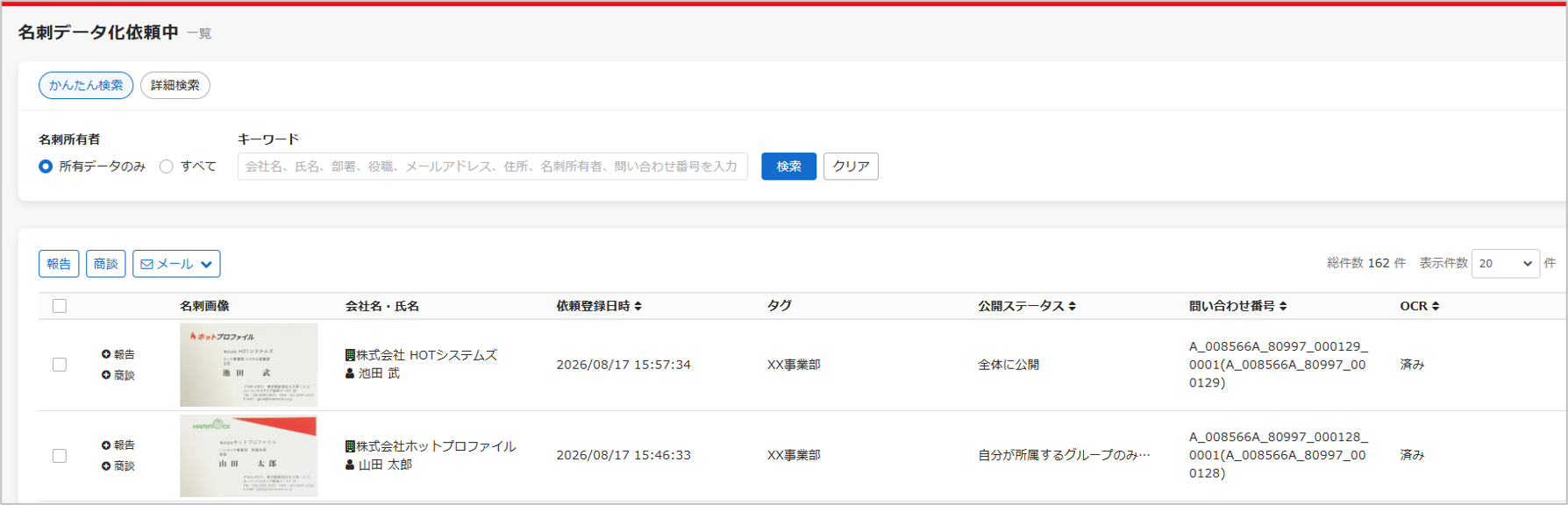Sort by OCR column arrows
1568x505 pixels.
point(1436,306)
